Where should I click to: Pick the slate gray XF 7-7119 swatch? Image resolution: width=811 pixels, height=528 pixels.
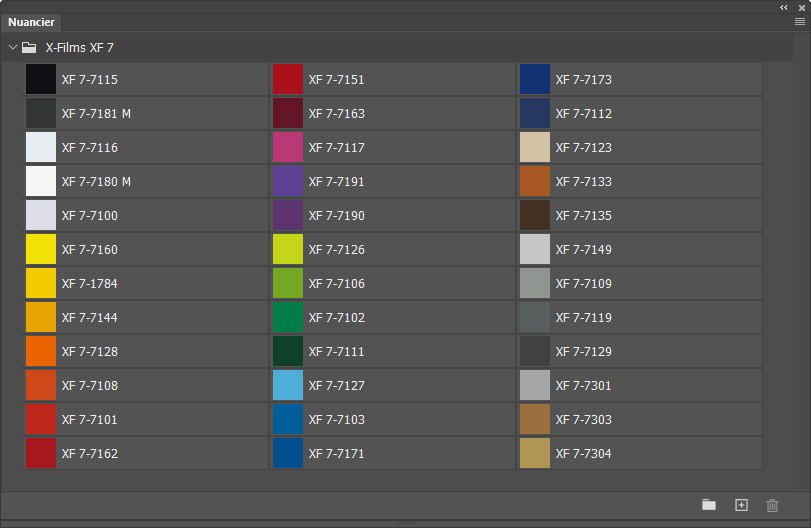pos(535,317)
